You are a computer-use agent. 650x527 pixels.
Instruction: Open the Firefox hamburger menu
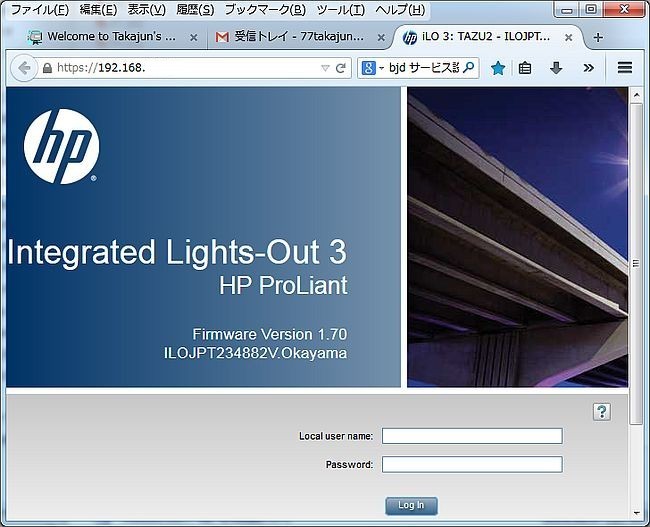click(625, 68)
